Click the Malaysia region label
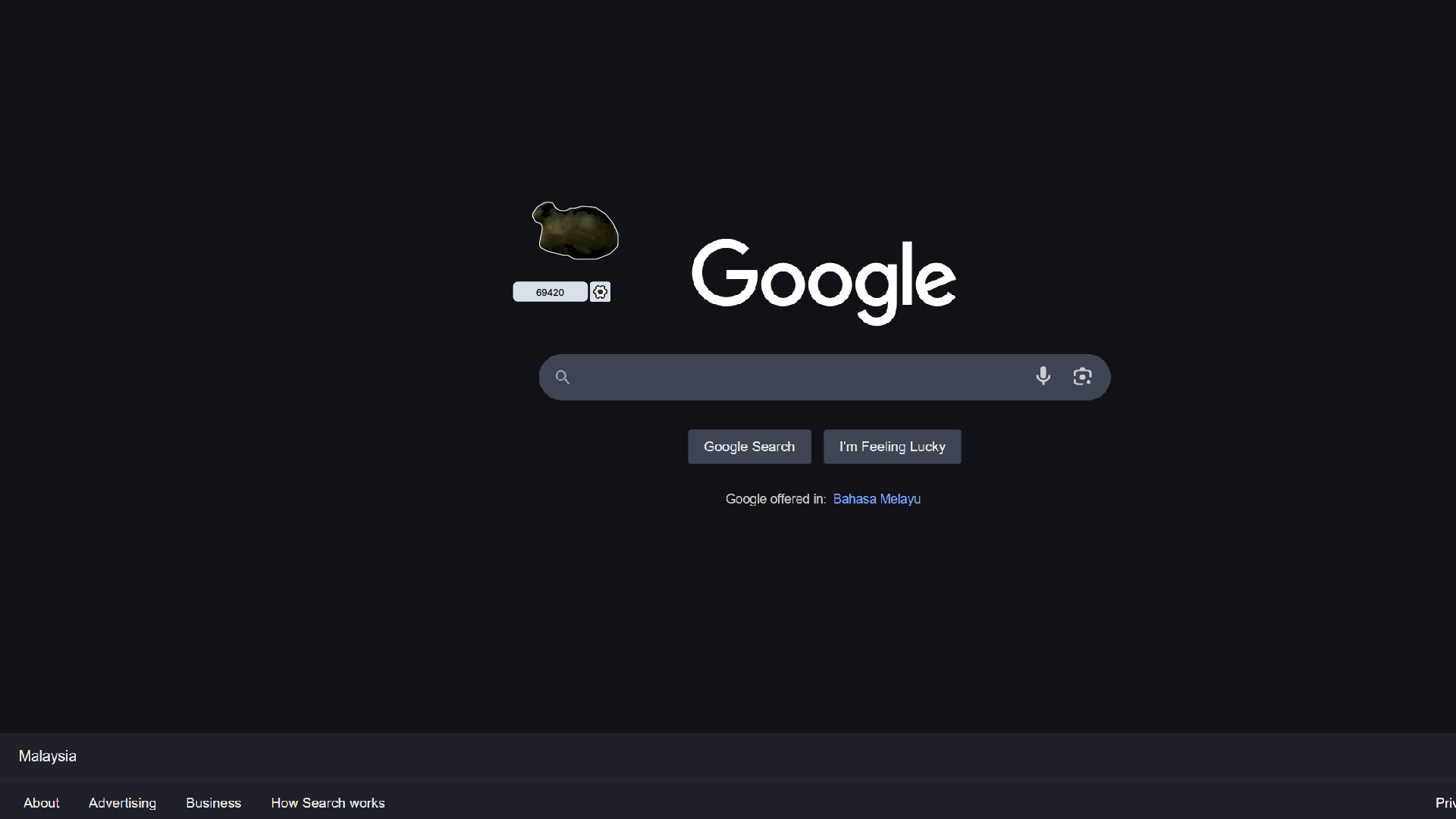Screen dimensions: 1456x819 click(47, 756)
